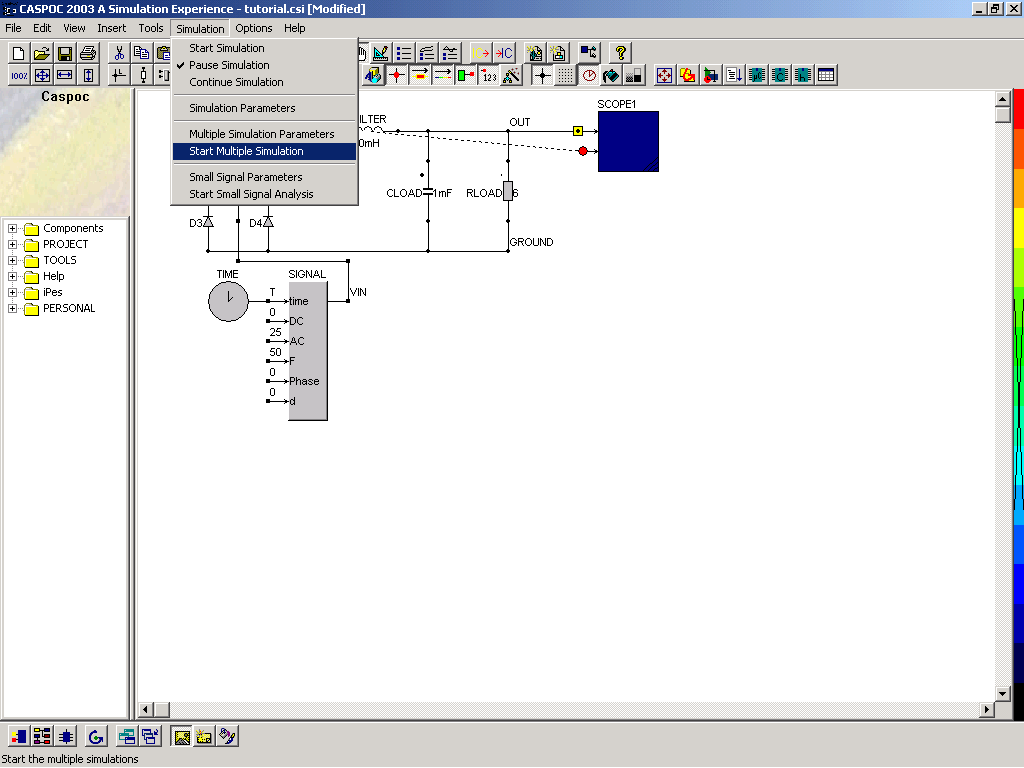Open the File menu

(x=13, y=28)
